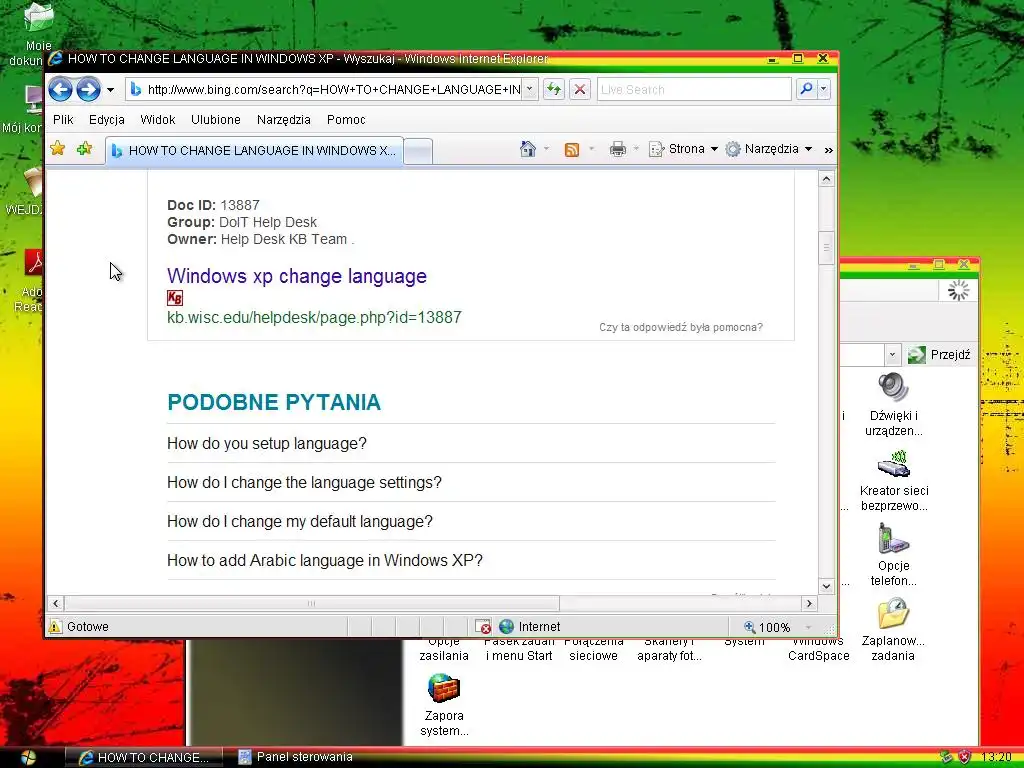Expand the zoom level dropdown arrow
1024x768 pixels.
(808, 627)
